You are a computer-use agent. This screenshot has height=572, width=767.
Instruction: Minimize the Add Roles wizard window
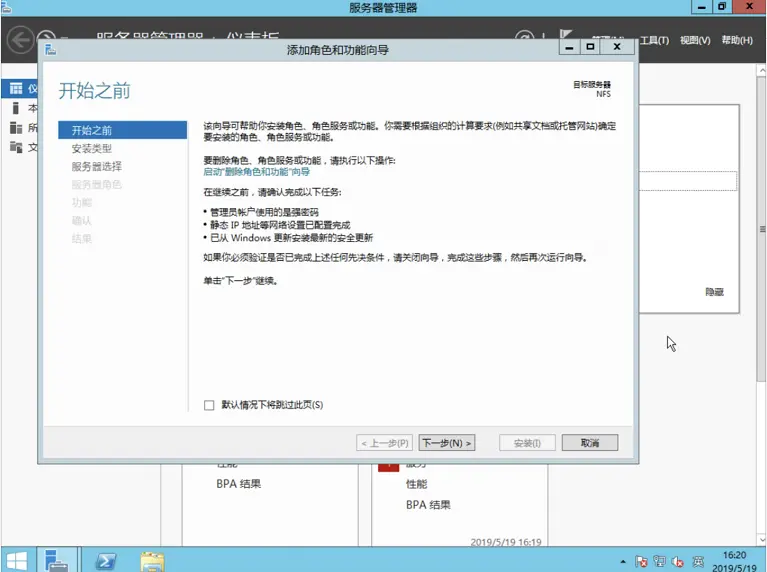point(569,47)
